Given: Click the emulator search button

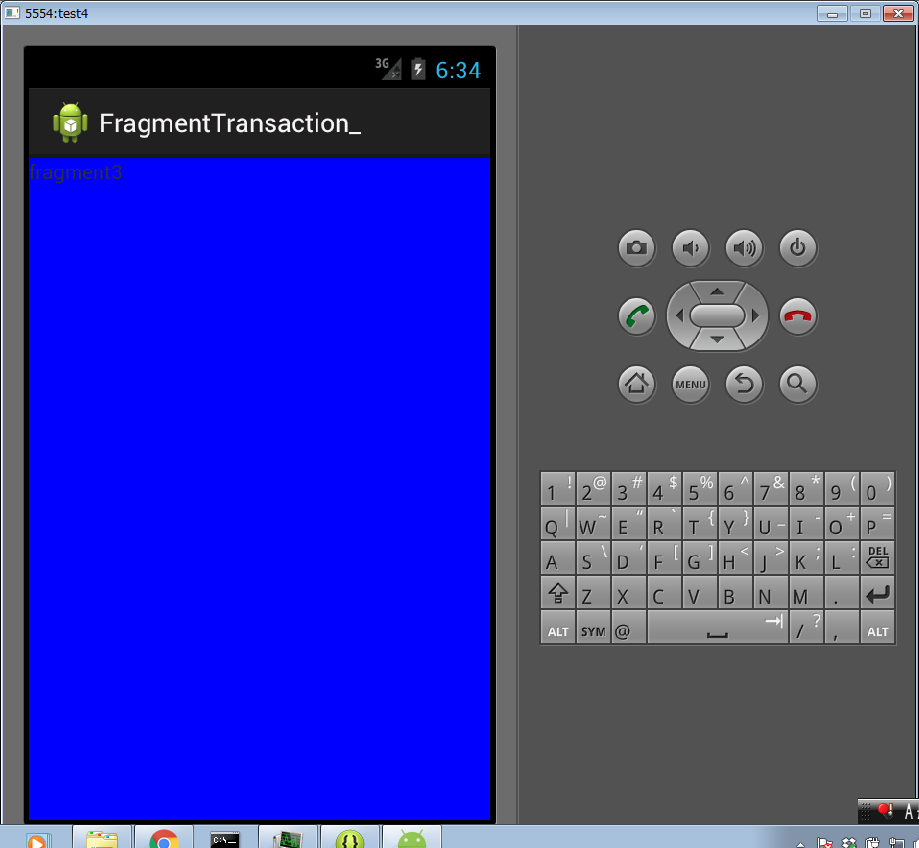Looking at the screenshot, I should tap(798, 384).
